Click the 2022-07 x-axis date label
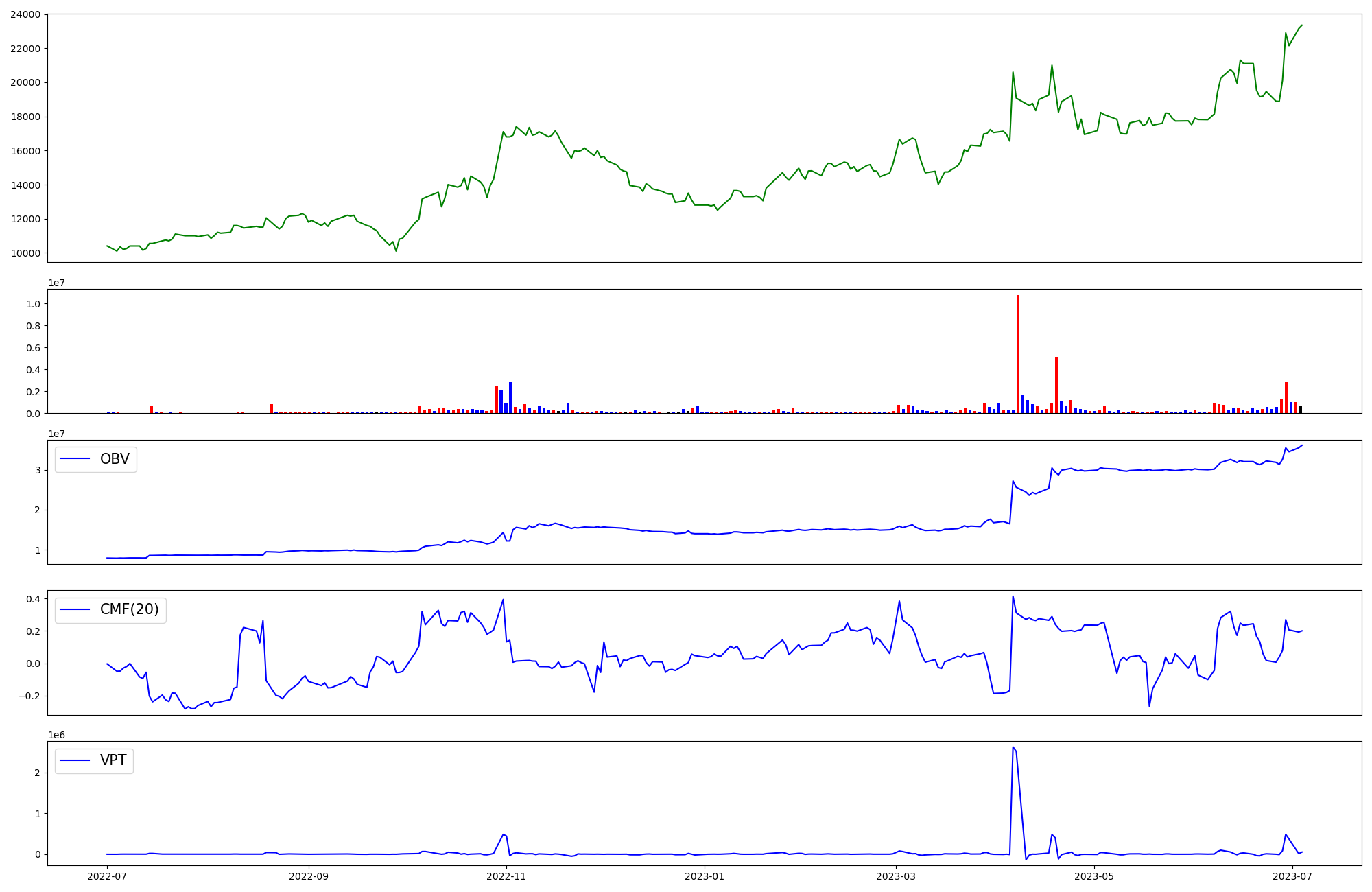 (107, 876)
